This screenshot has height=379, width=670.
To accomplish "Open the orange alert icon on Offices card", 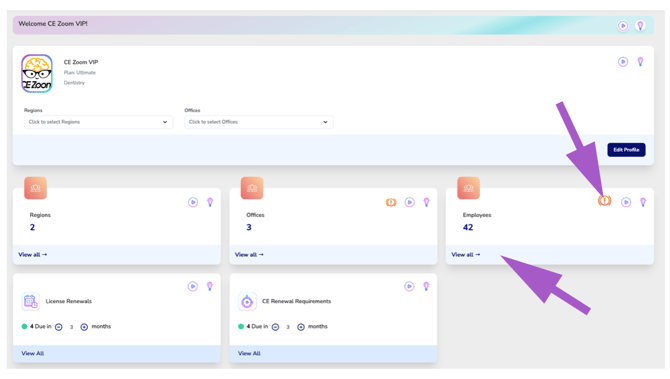I will (391, 202).
